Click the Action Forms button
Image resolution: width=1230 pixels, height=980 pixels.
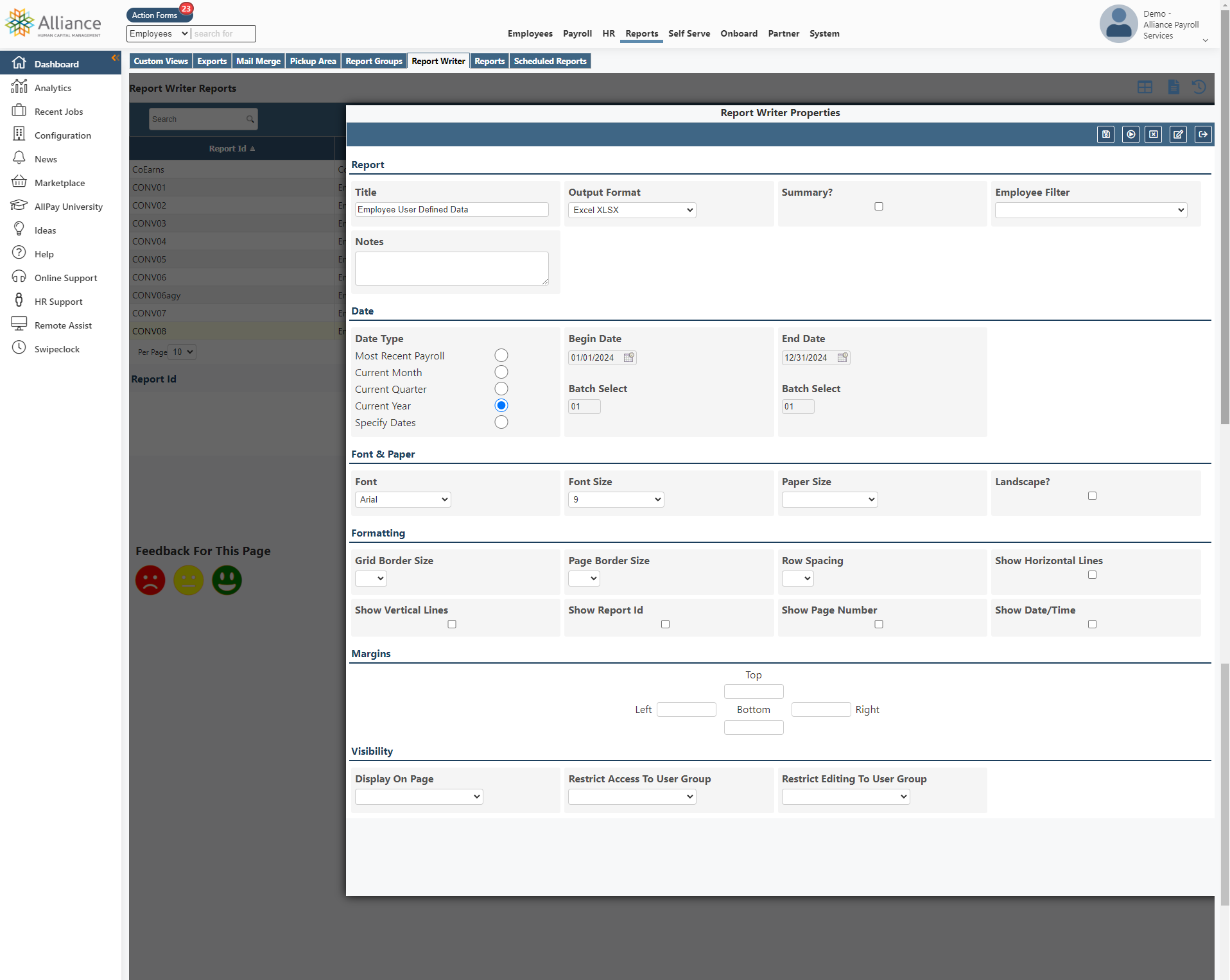pos(155,15)
